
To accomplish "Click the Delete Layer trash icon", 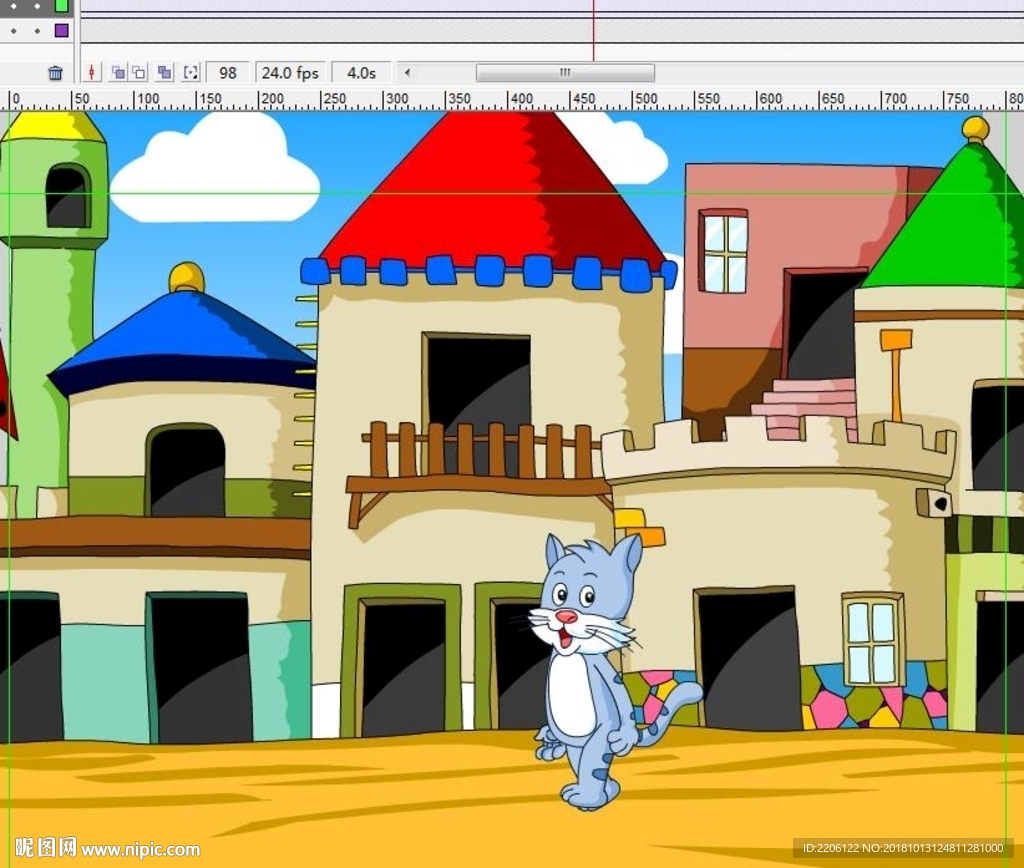I will pyautogui.click(x=55, y=73).
